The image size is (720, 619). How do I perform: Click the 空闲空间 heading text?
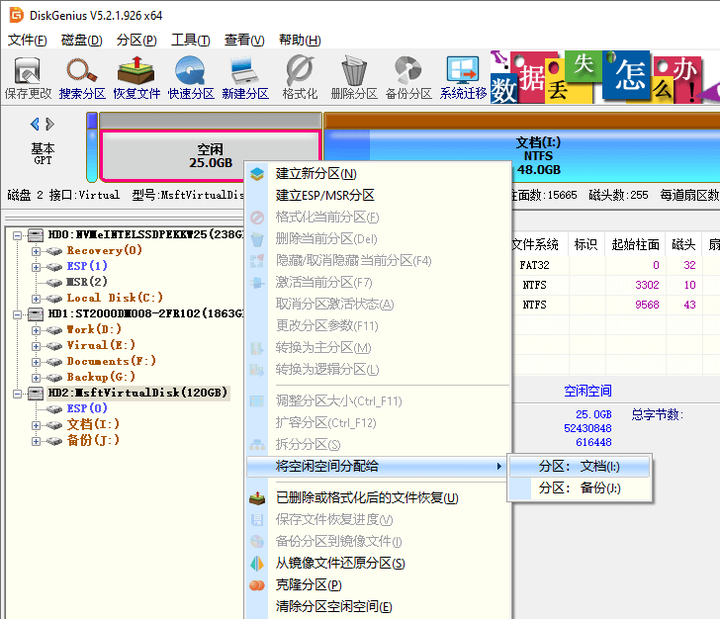coord(588,391)
